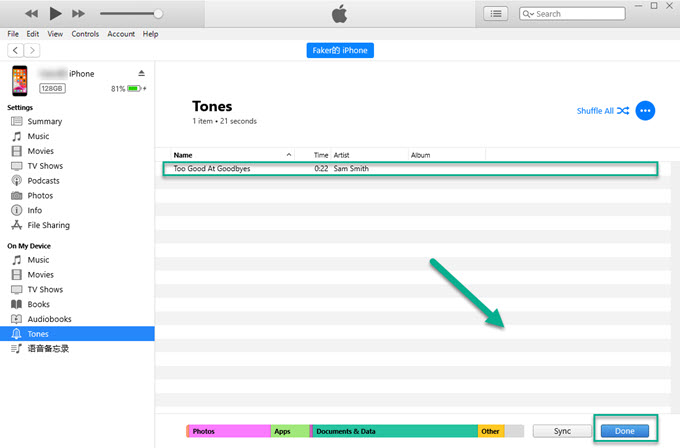Screen dimensions: 680x448
Task: Click the 0:22 time cell
Action: pos(321,169)
